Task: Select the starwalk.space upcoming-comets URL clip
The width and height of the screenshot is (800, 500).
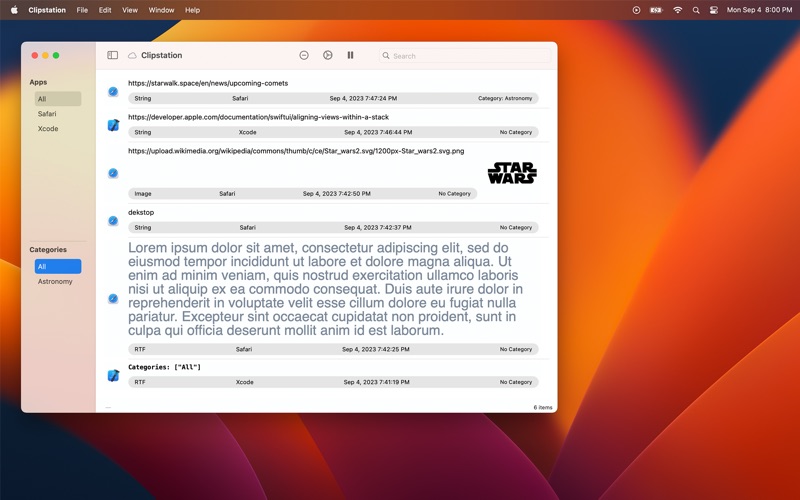Action: pos(208,83)
